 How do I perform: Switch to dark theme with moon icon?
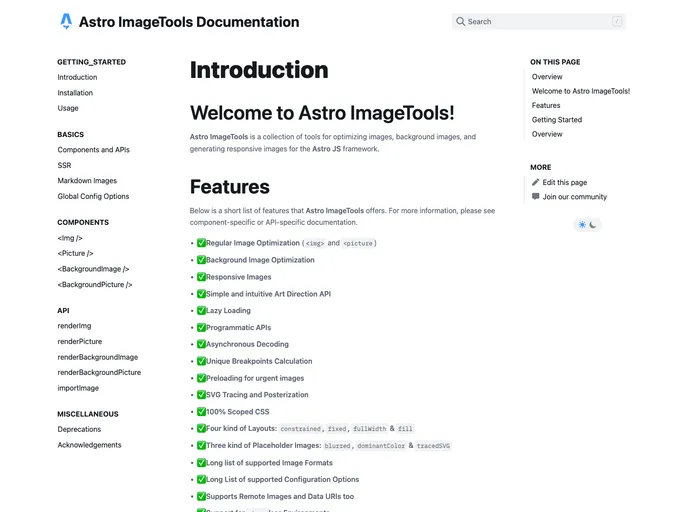tap(593, 225)
